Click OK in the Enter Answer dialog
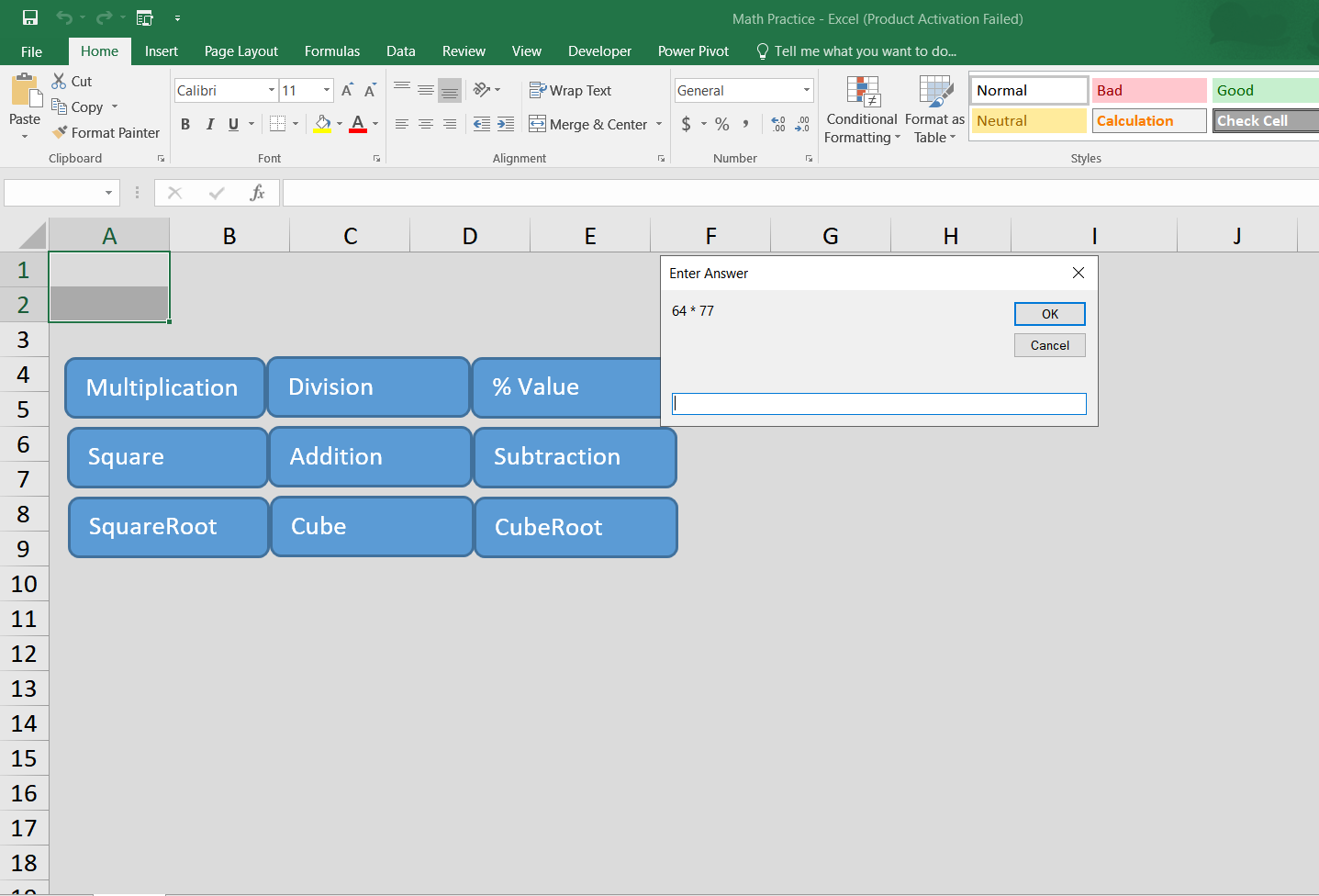The width and height of the screenshot is (1319, 896). pos(1049,313)
